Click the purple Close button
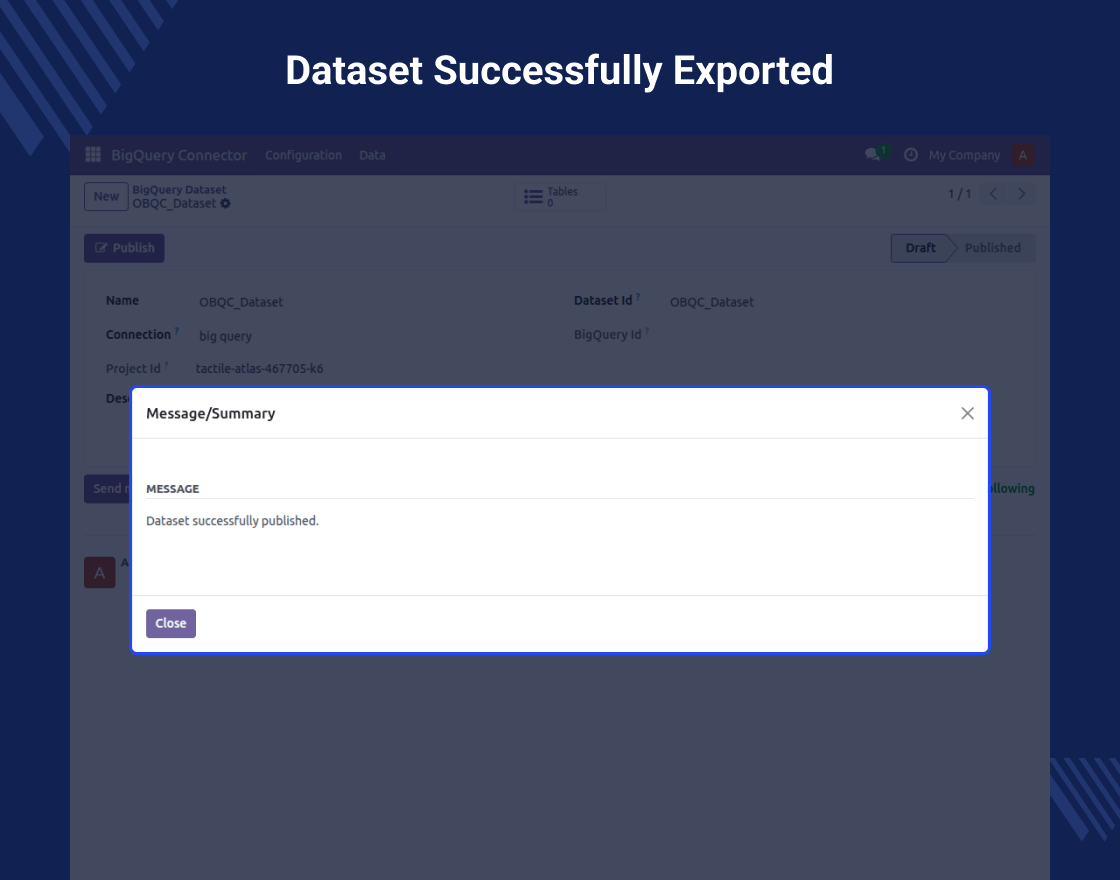 (171, 623)
